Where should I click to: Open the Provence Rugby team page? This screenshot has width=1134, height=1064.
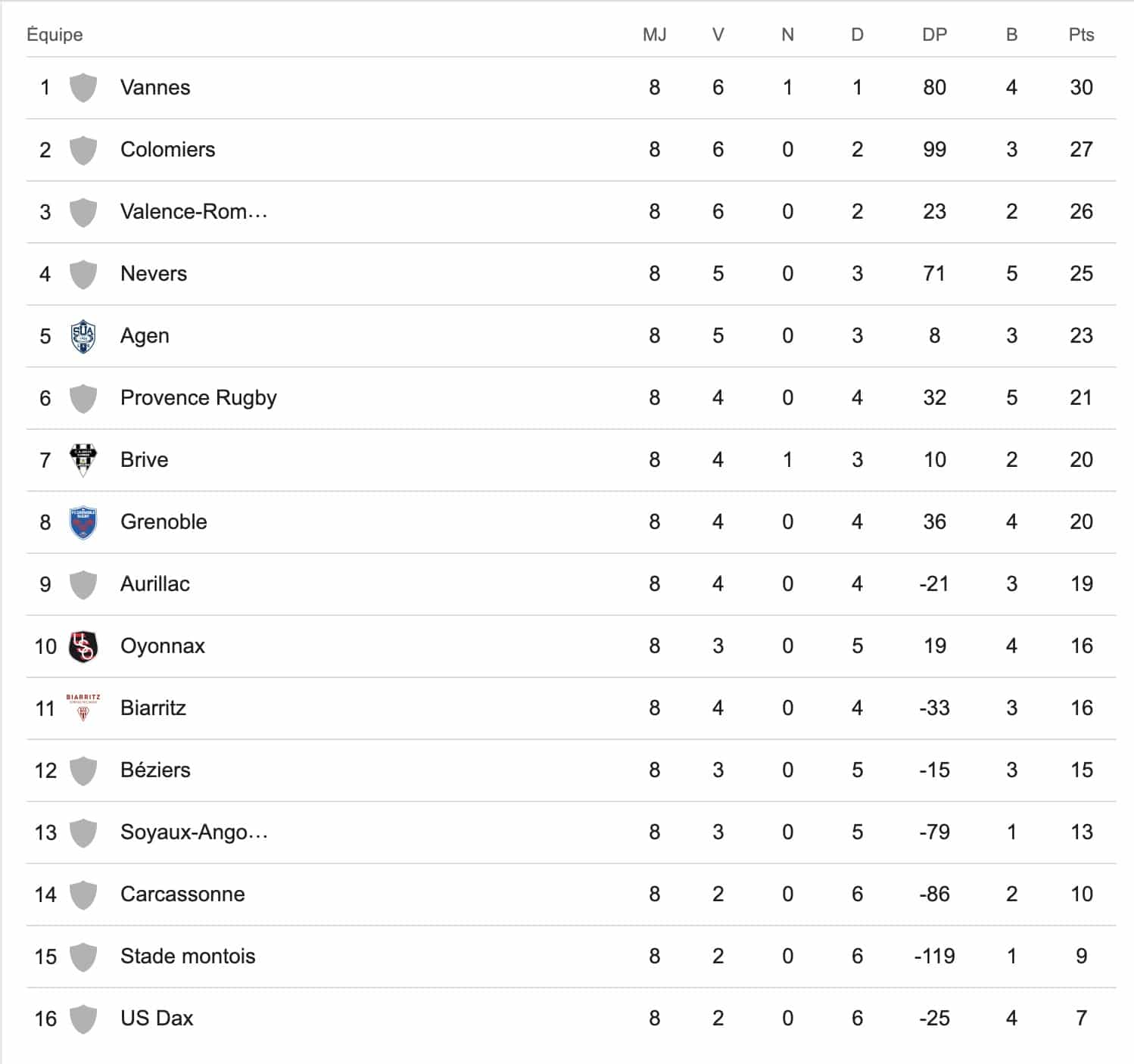(198, 398)
